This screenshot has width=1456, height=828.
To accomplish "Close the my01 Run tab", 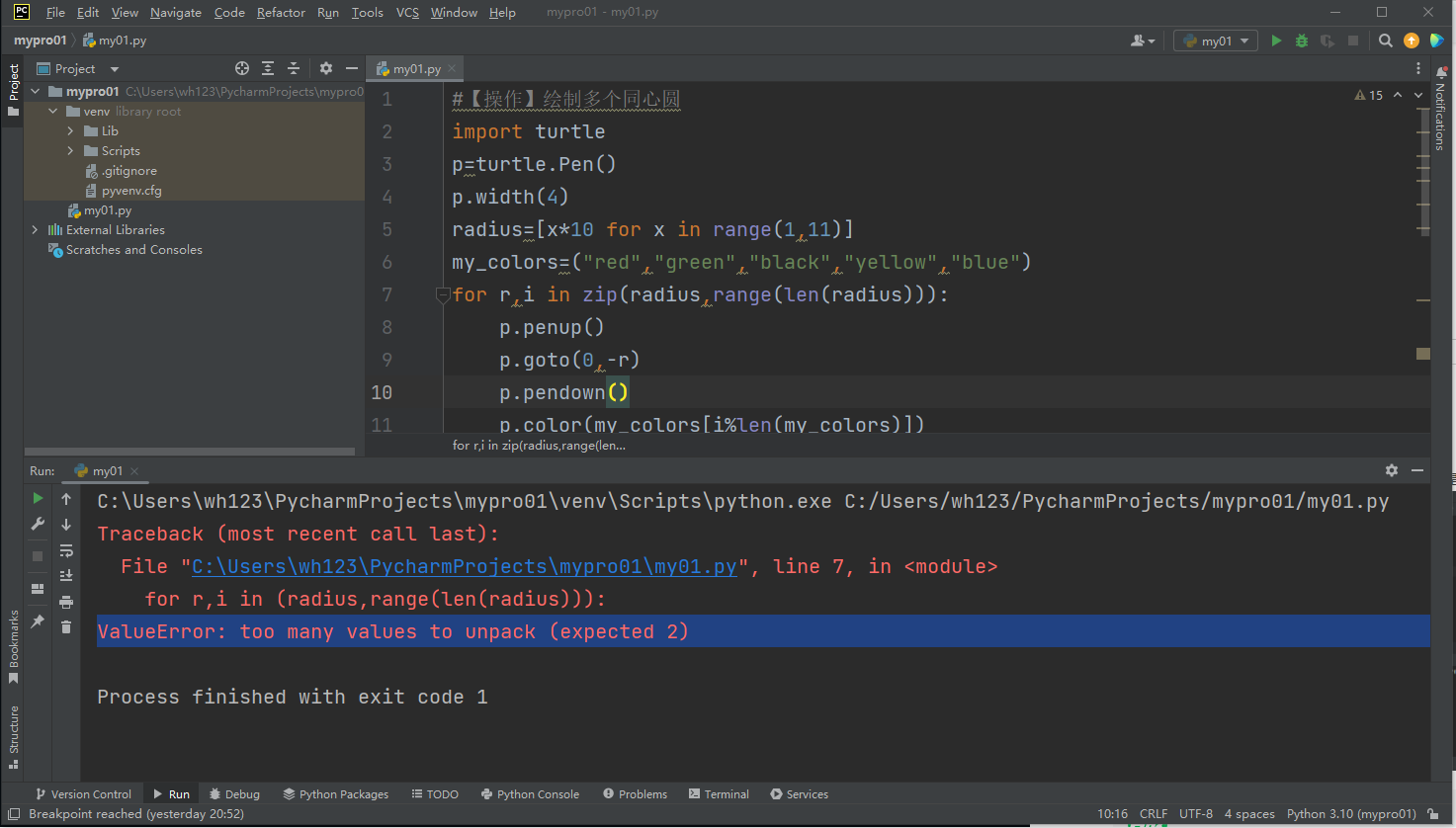I will 134,471.
